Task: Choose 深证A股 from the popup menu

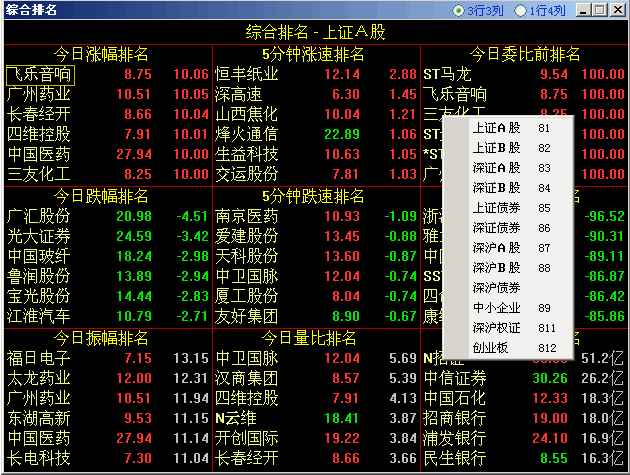Action: (508, 168)
